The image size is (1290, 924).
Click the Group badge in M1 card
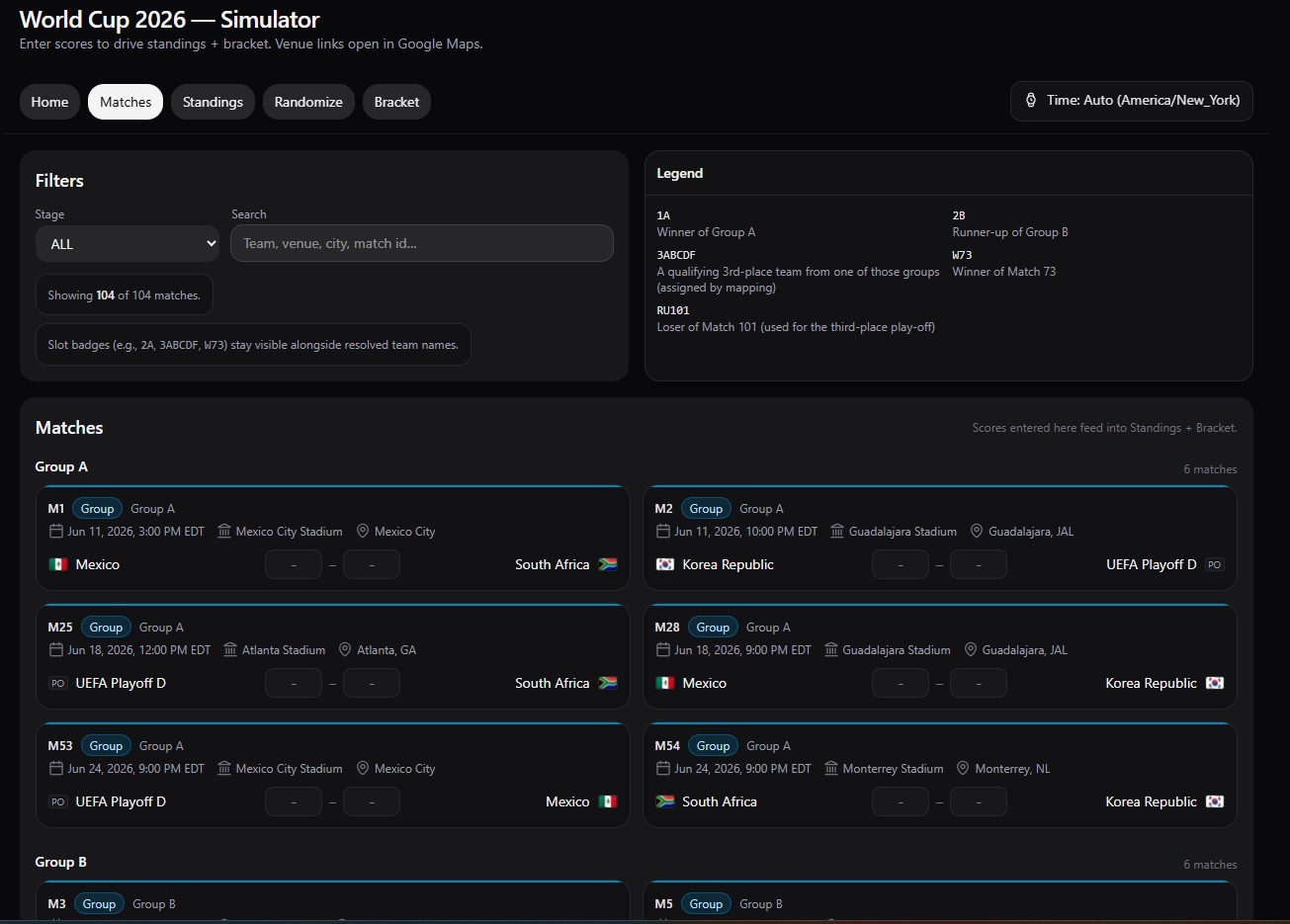pos(97,509)
